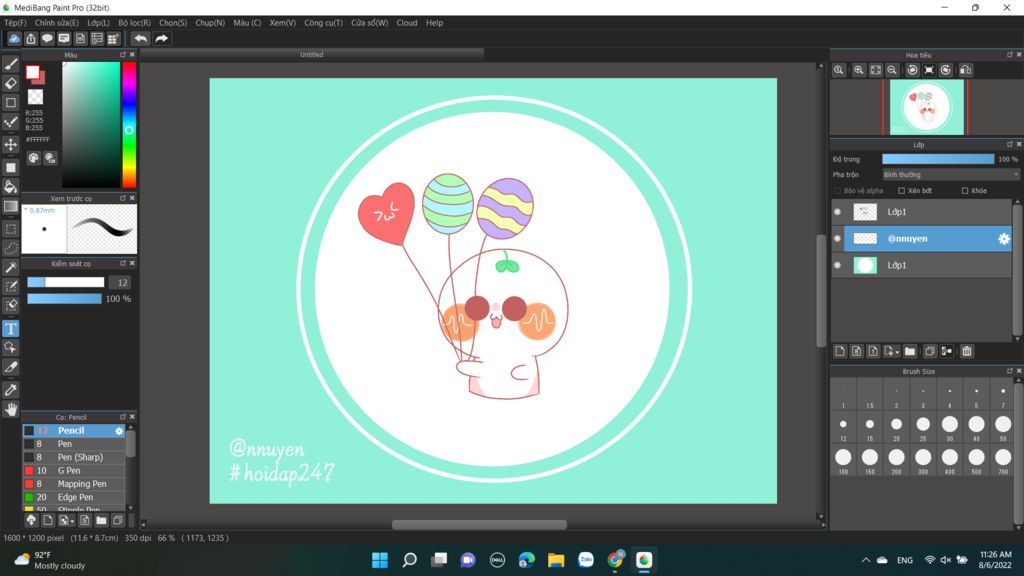Click the horizontal canvas scrollbar
Viewport: 1024px width, 576px height.
479,524
